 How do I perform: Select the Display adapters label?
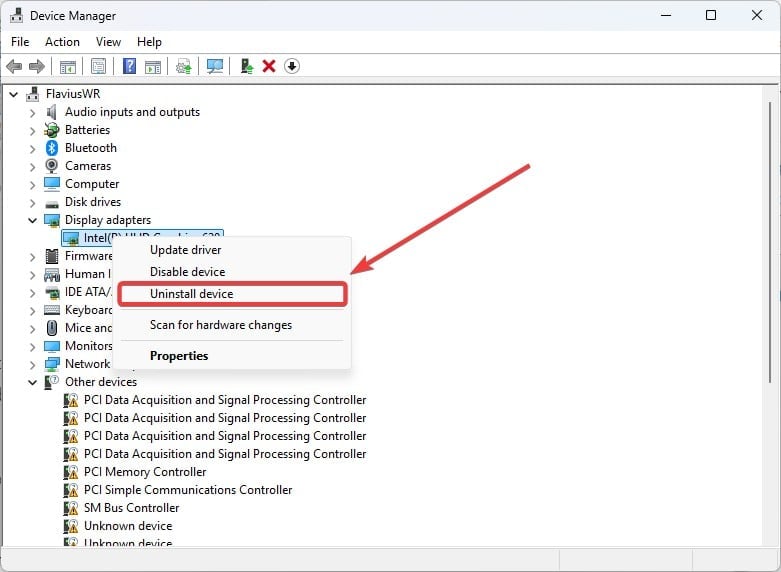(108, 220)
